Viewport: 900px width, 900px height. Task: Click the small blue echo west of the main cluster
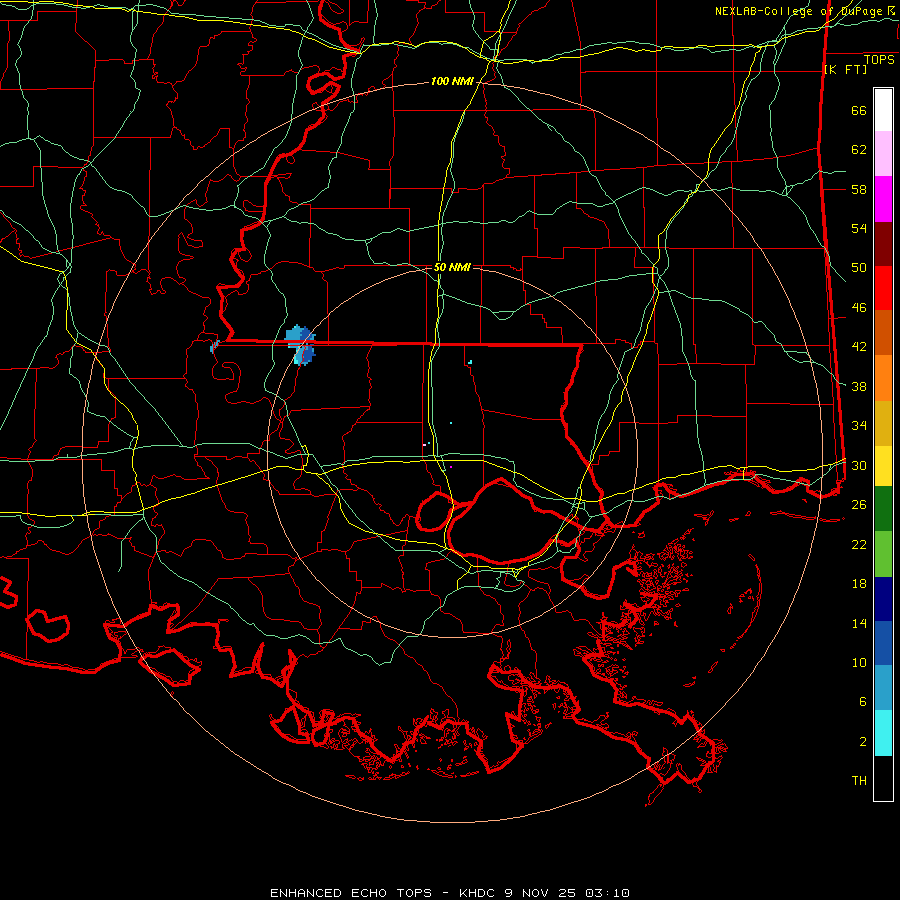click(215, 347)
